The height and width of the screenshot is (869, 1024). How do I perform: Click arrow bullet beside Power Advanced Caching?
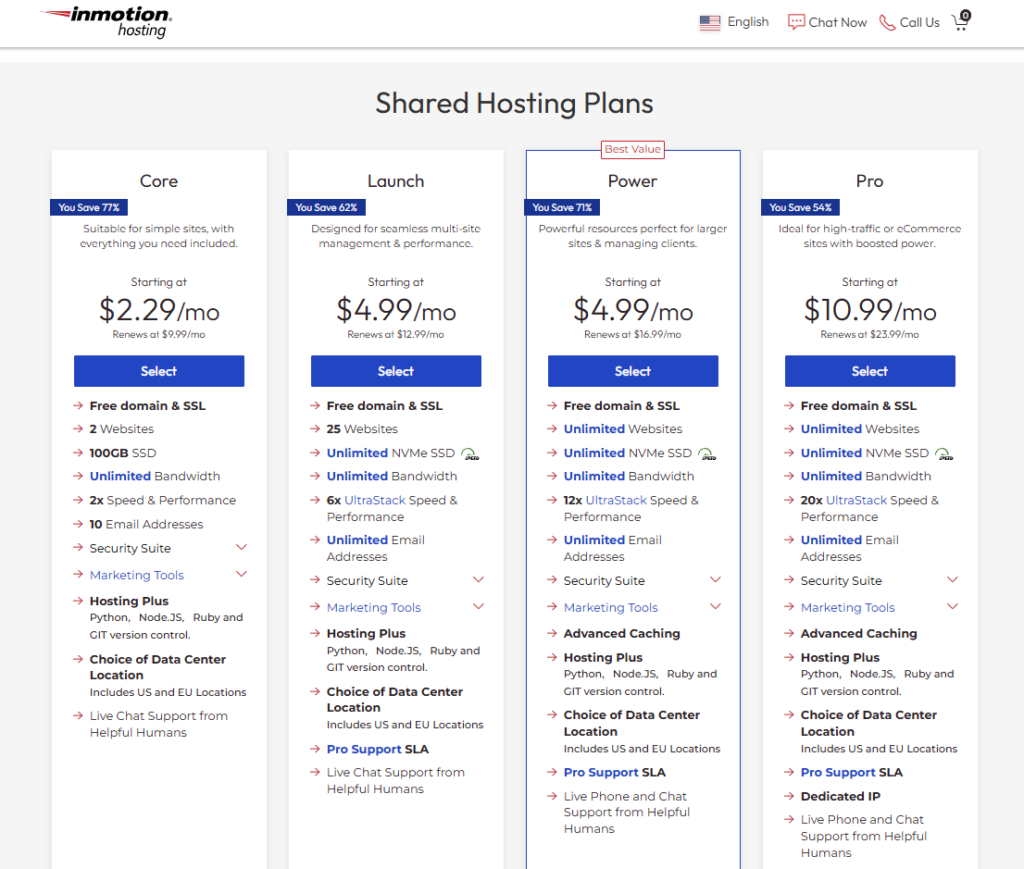pyautogui.click(x=552, y=633)
